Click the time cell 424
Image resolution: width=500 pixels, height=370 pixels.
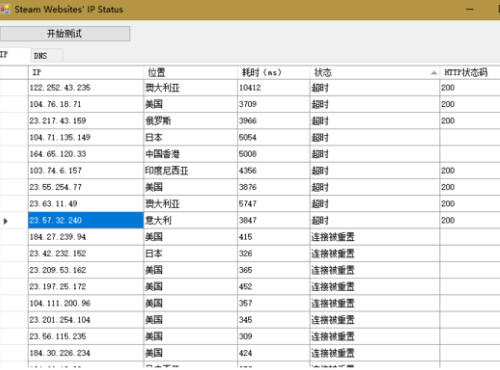click(x=274, y=353)
